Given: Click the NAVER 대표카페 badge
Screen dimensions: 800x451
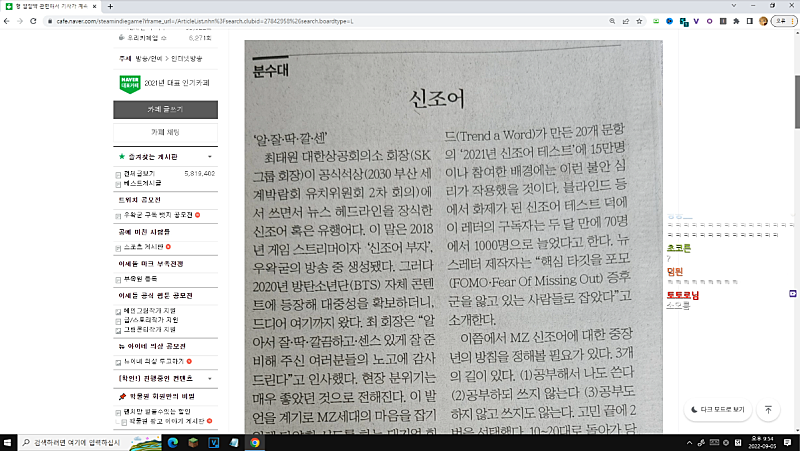Looking at the screenshot, I should click(130, 84).
